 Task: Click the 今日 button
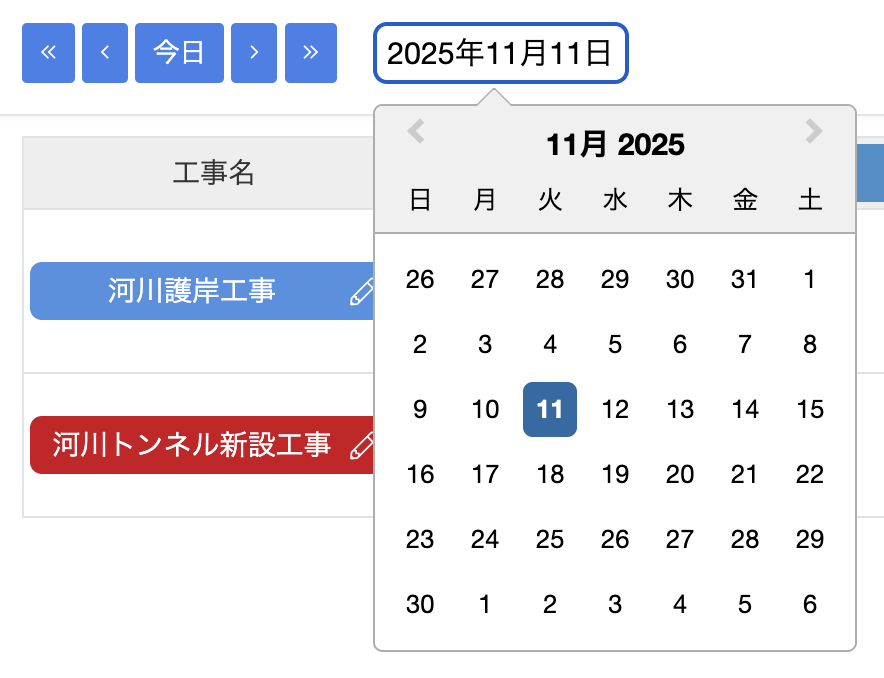179,53
